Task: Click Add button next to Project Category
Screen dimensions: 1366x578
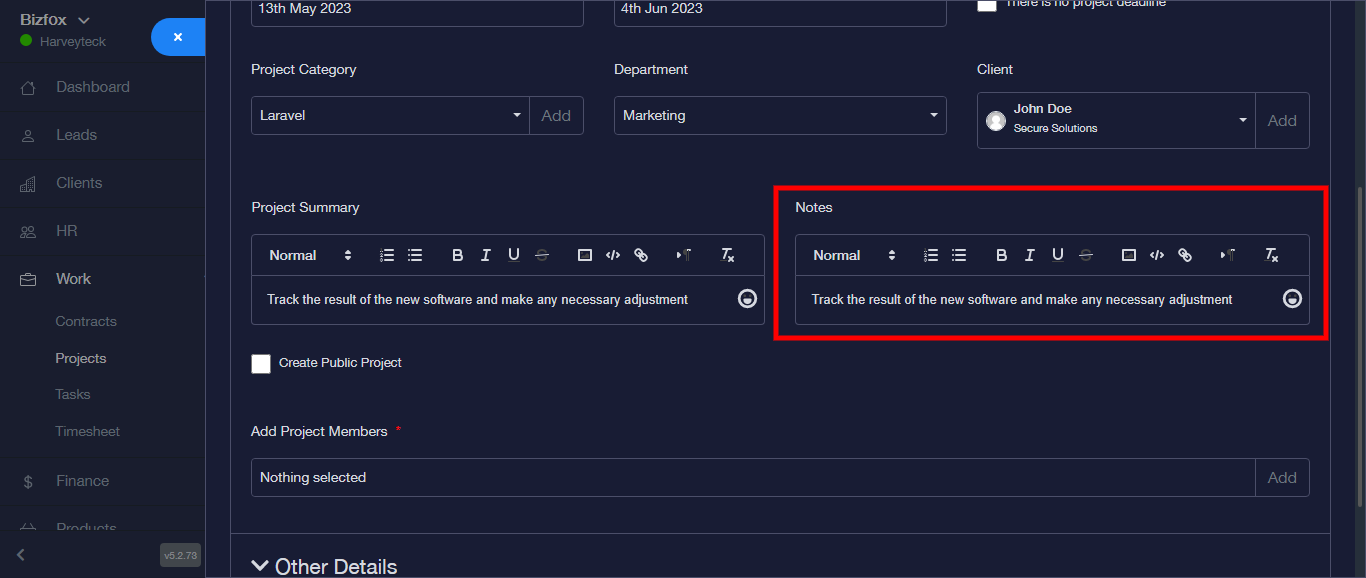Action: tap(556, 116)
